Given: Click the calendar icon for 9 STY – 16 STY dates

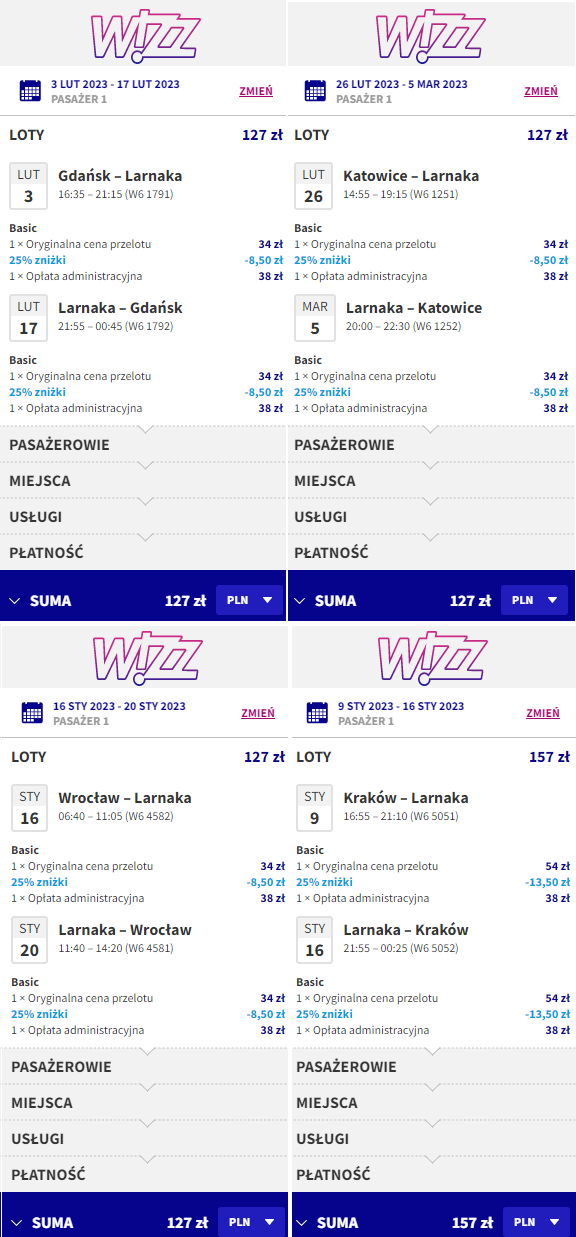Looking at the screenshot, I should (318, 713).
